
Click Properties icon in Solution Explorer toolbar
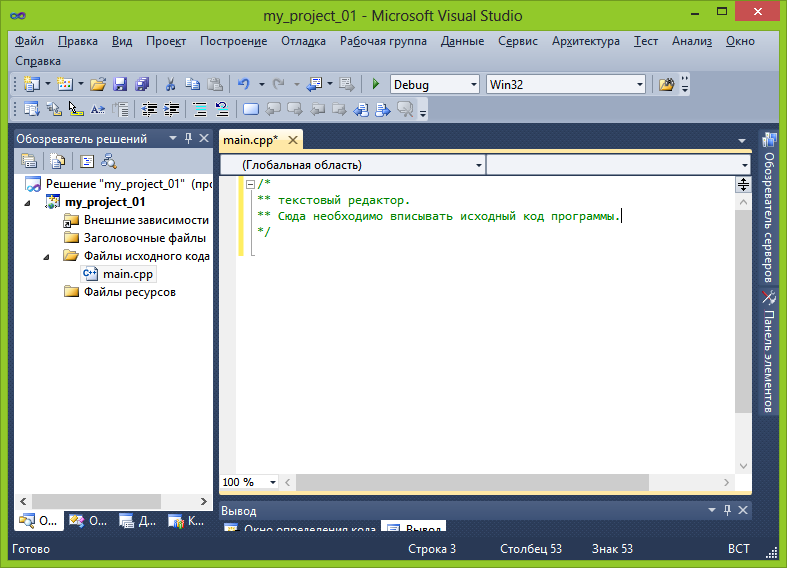[x=29, y=161]
